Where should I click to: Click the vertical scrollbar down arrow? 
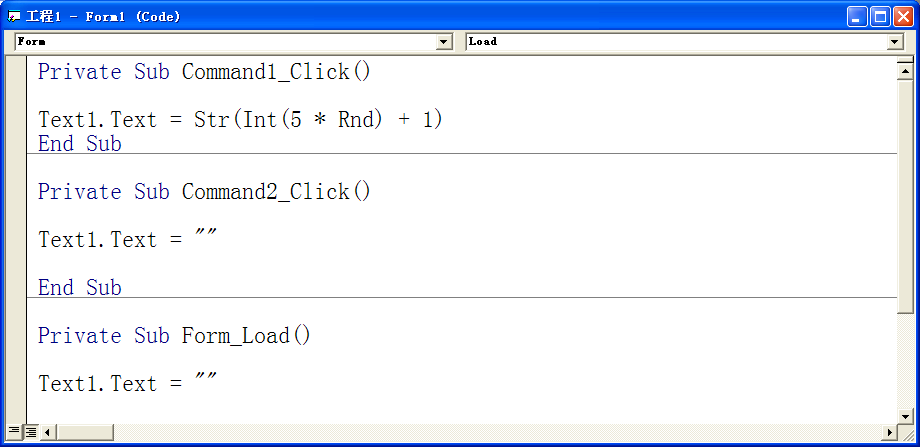(x=905, y=417)
